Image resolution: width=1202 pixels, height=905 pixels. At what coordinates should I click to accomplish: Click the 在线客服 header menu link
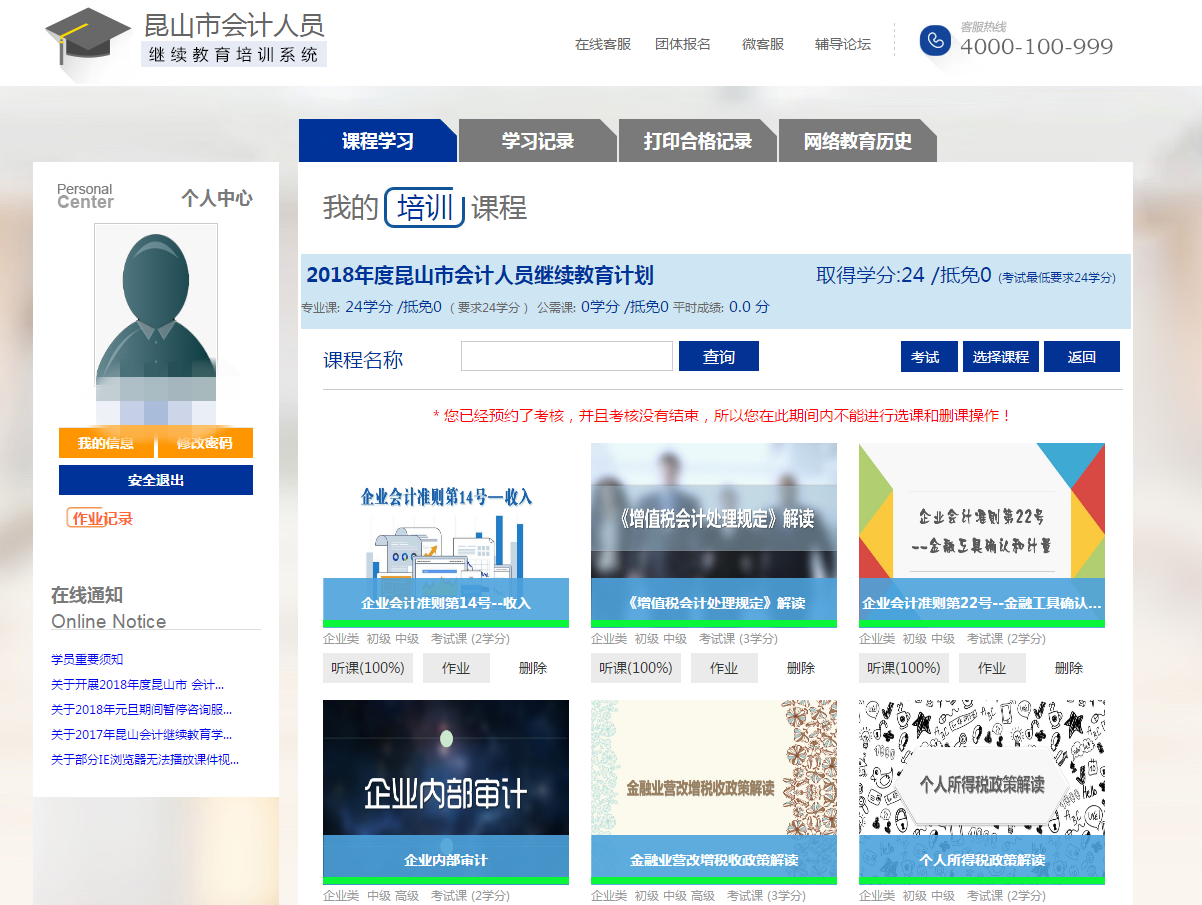coord(603,44)
